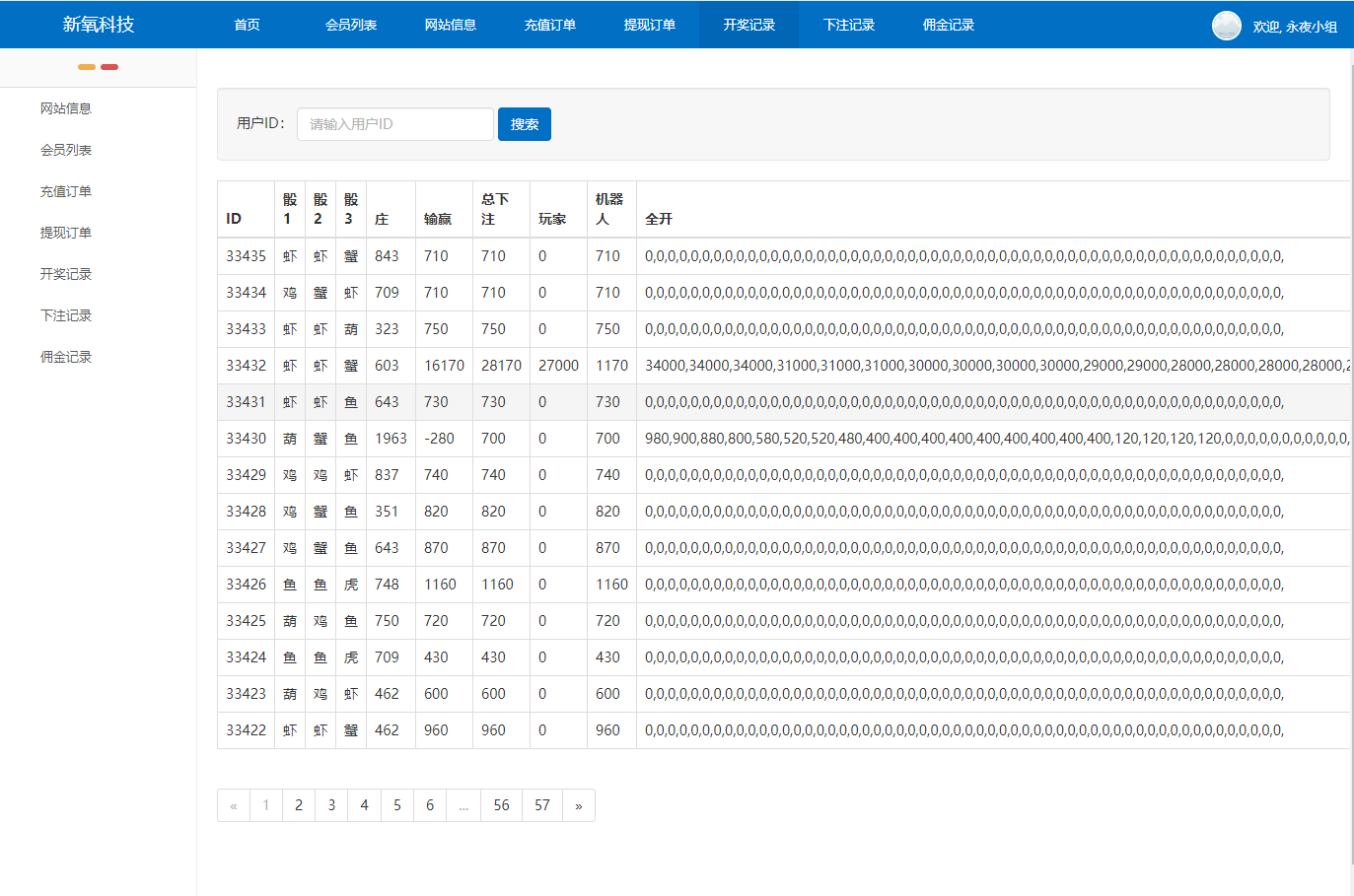Open 下注记录 in the left sidebar
Viewport: 1354px width, 896px height.
[x=66, y=315]
